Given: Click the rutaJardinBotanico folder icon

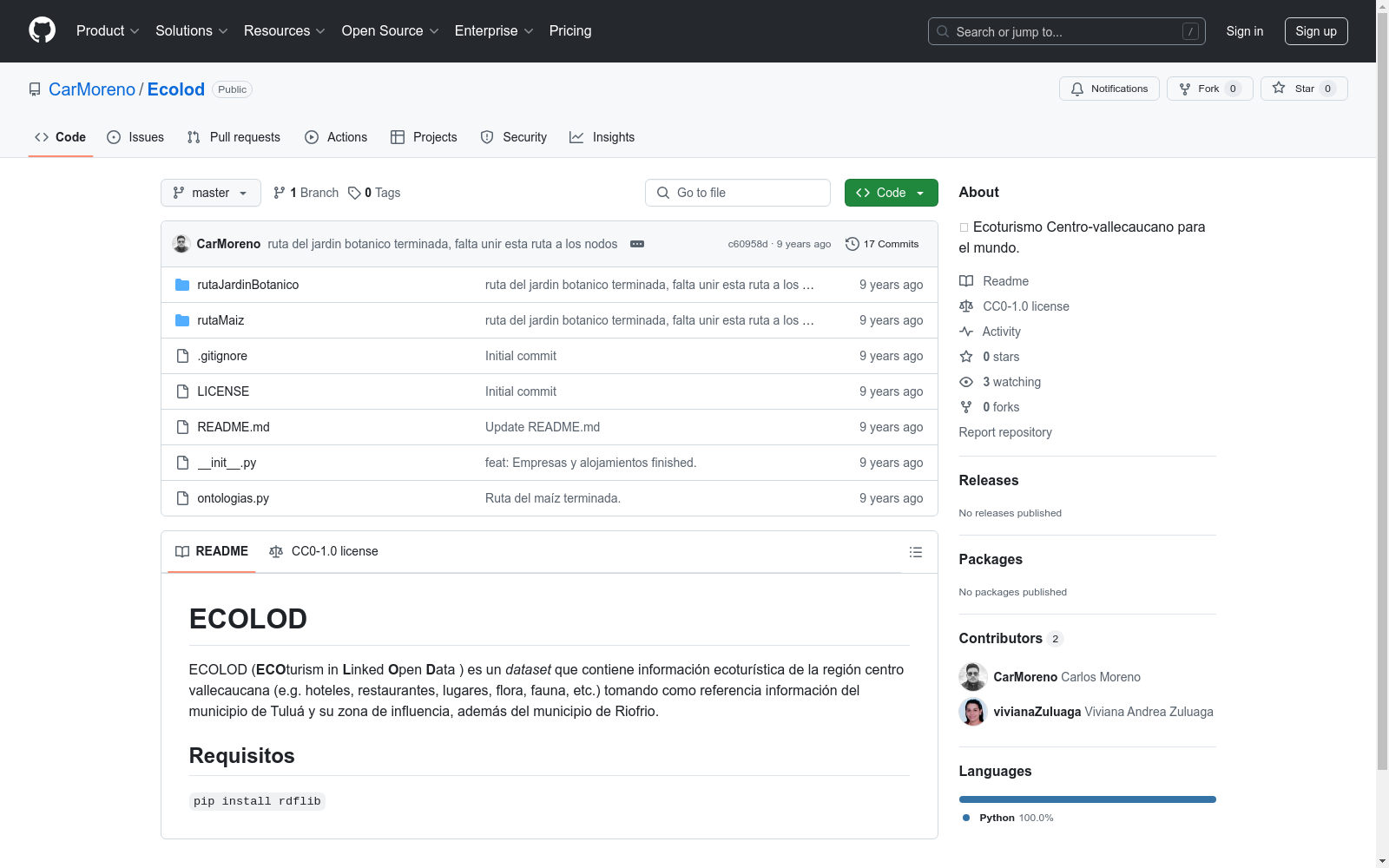Looking at the screenshot, I should point(182,285).
